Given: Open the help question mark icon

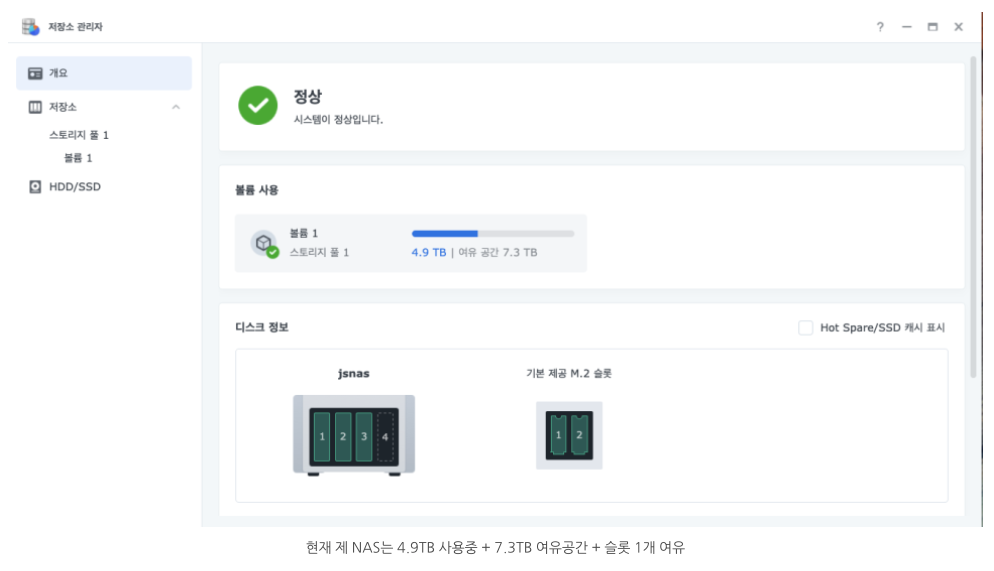Looking at the screenshot, I should point(880,27).
